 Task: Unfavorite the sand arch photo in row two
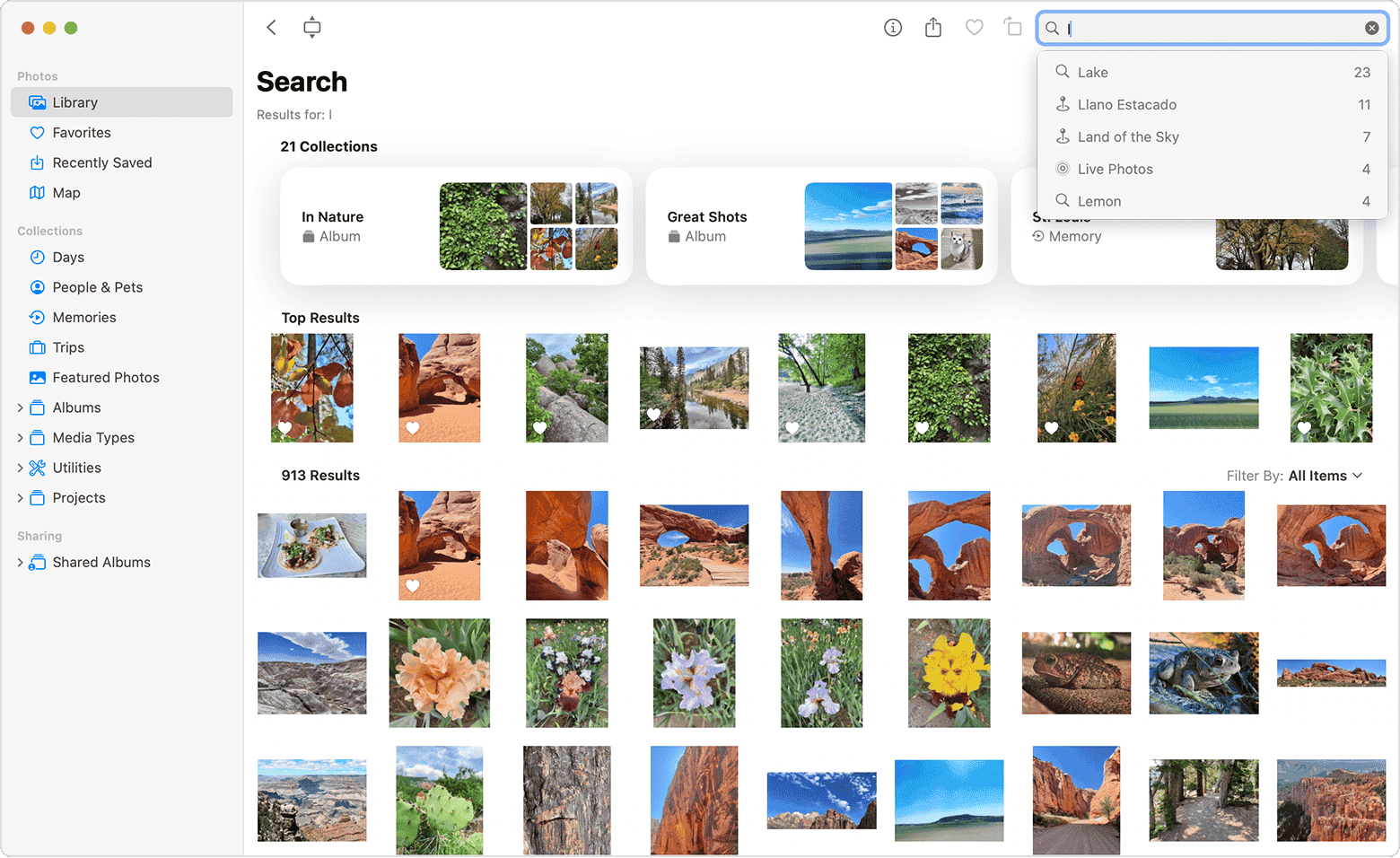[413, 585]
